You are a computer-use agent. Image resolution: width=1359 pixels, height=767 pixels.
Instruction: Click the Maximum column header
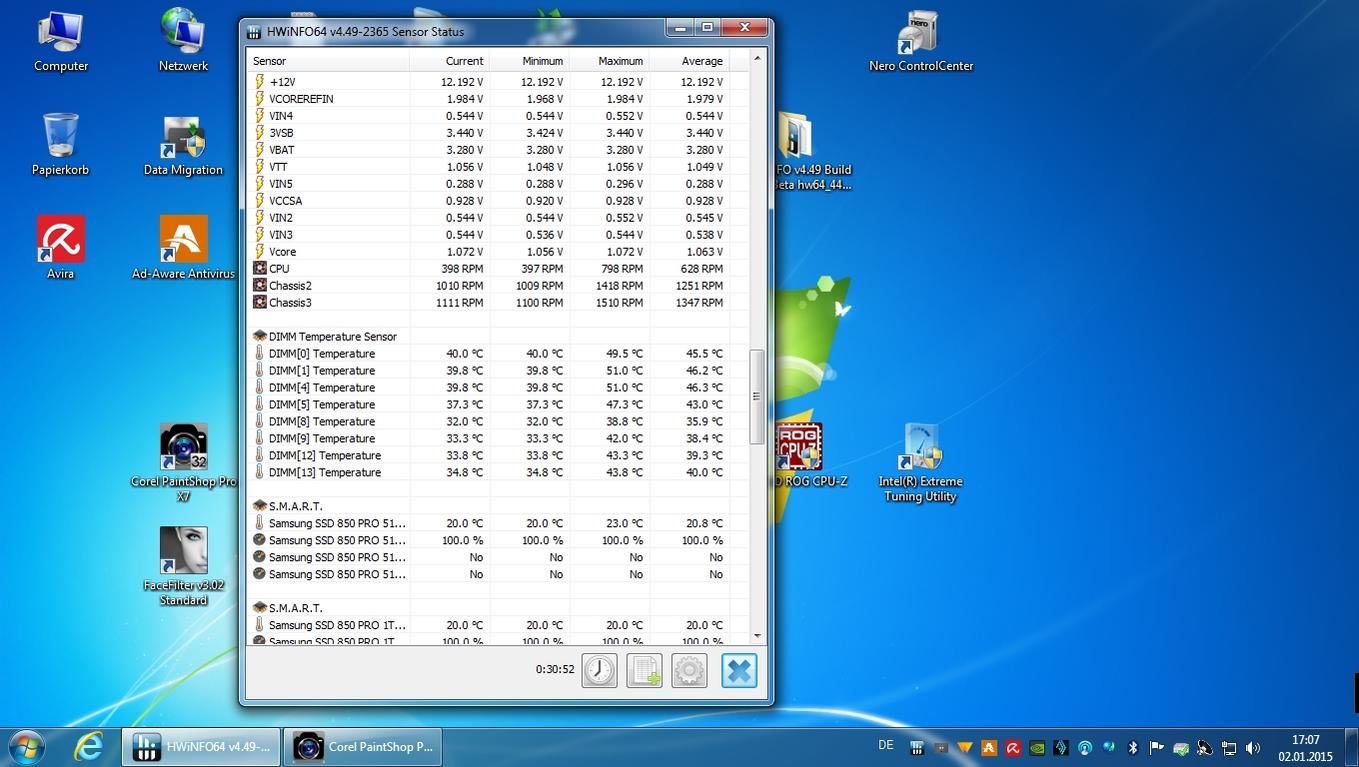(x=610, y=61)
